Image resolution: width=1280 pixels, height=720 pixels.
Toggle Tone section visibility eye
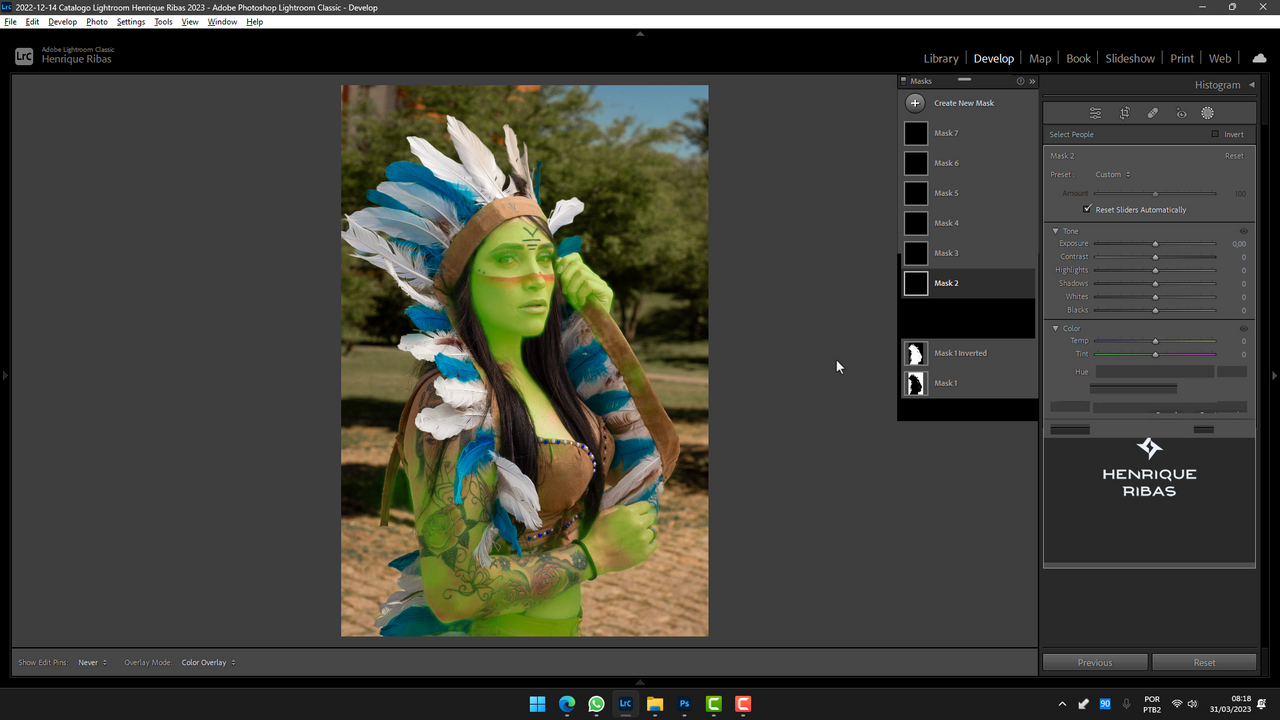coord(1244,231)
